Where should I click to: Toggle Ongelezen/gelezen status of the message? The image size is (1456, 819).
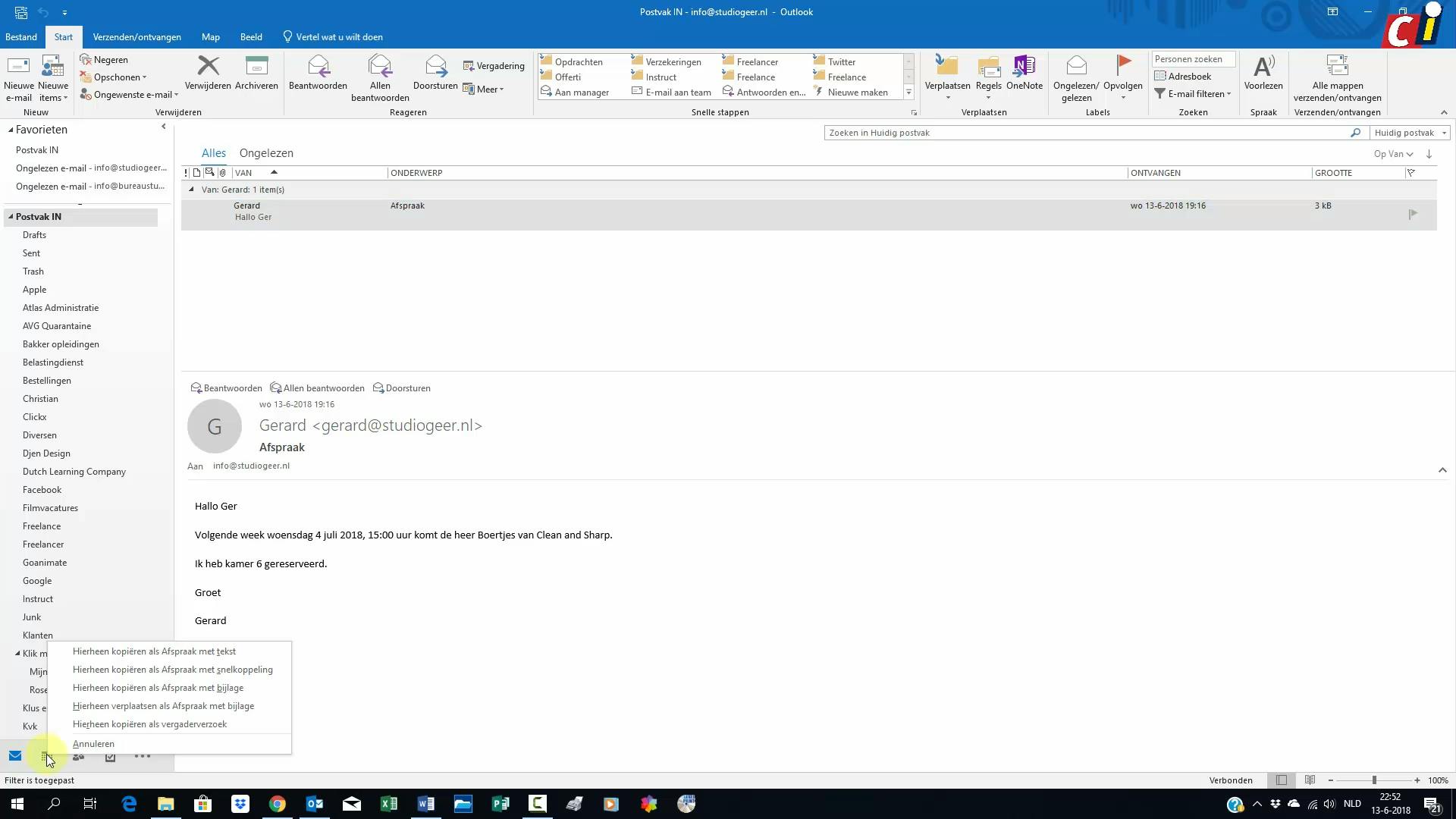point(1075,76)
